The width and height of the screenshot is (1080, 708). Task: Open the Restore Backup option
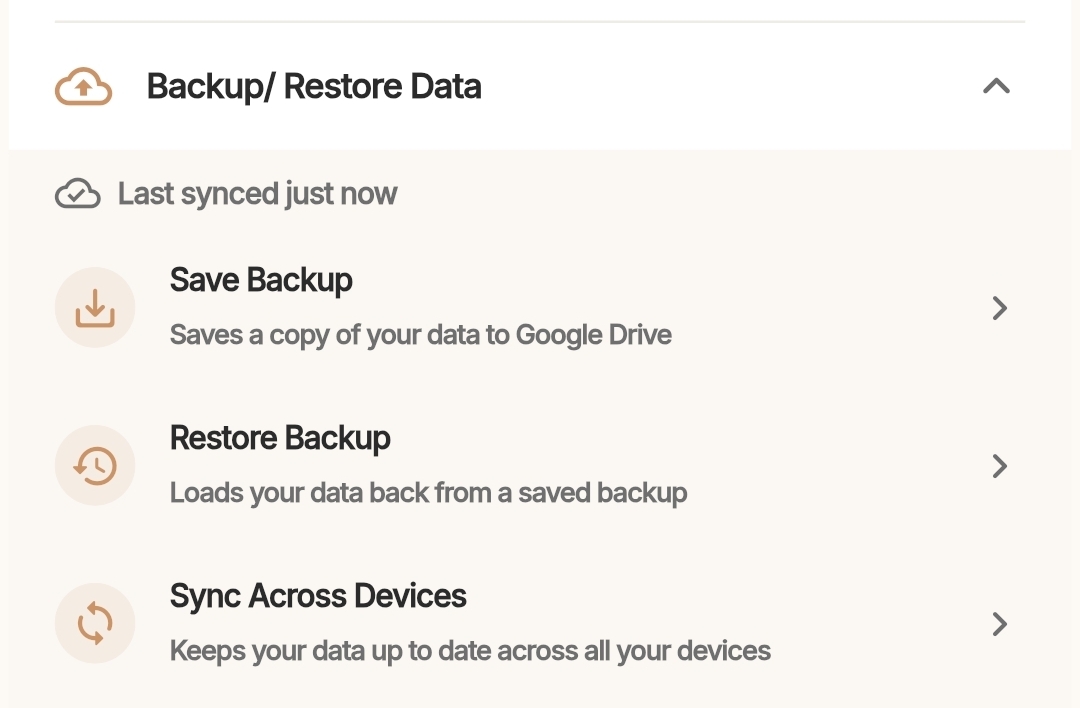[540, 466]
